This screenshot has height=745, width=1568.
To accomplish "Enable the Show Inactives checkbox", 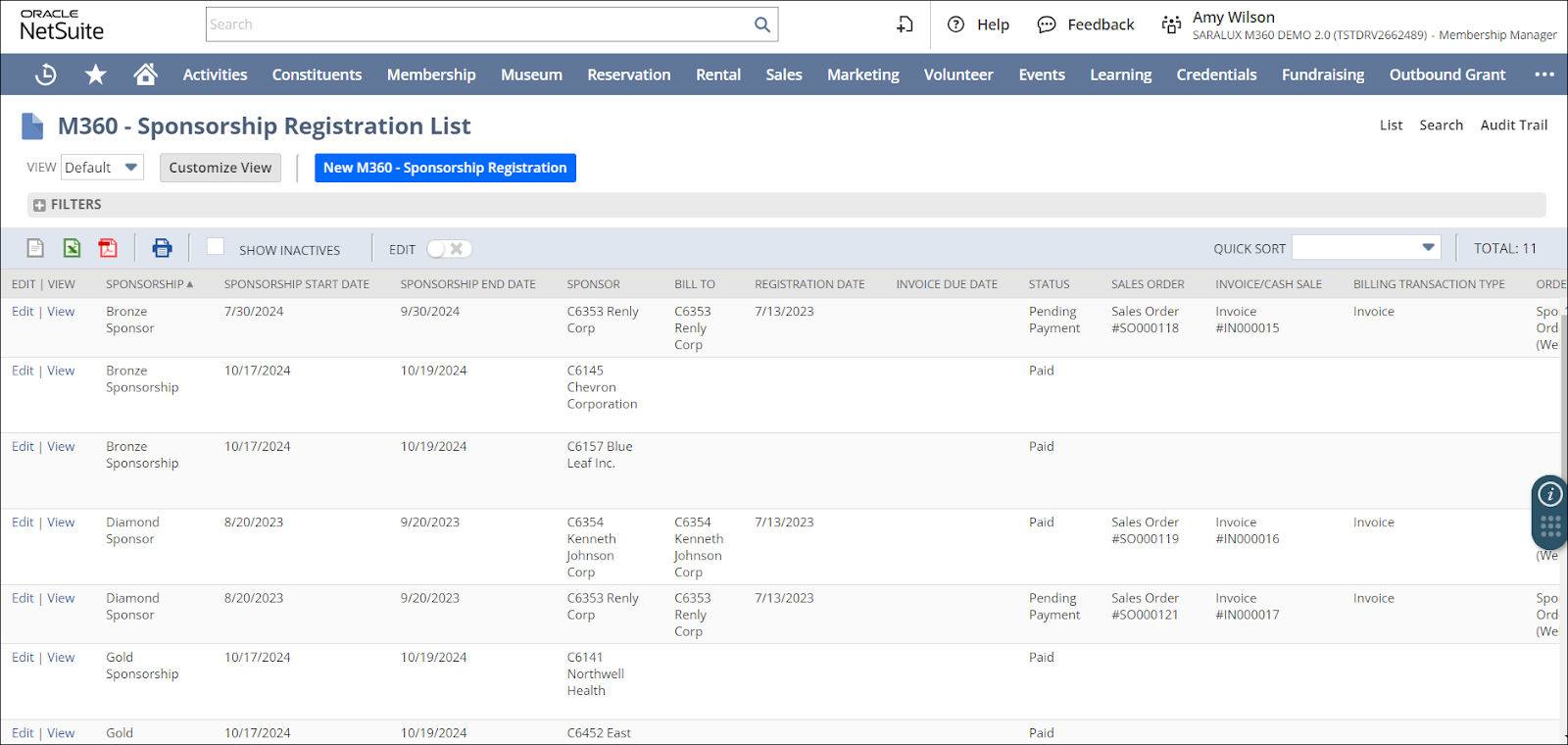I will point(216,247).
